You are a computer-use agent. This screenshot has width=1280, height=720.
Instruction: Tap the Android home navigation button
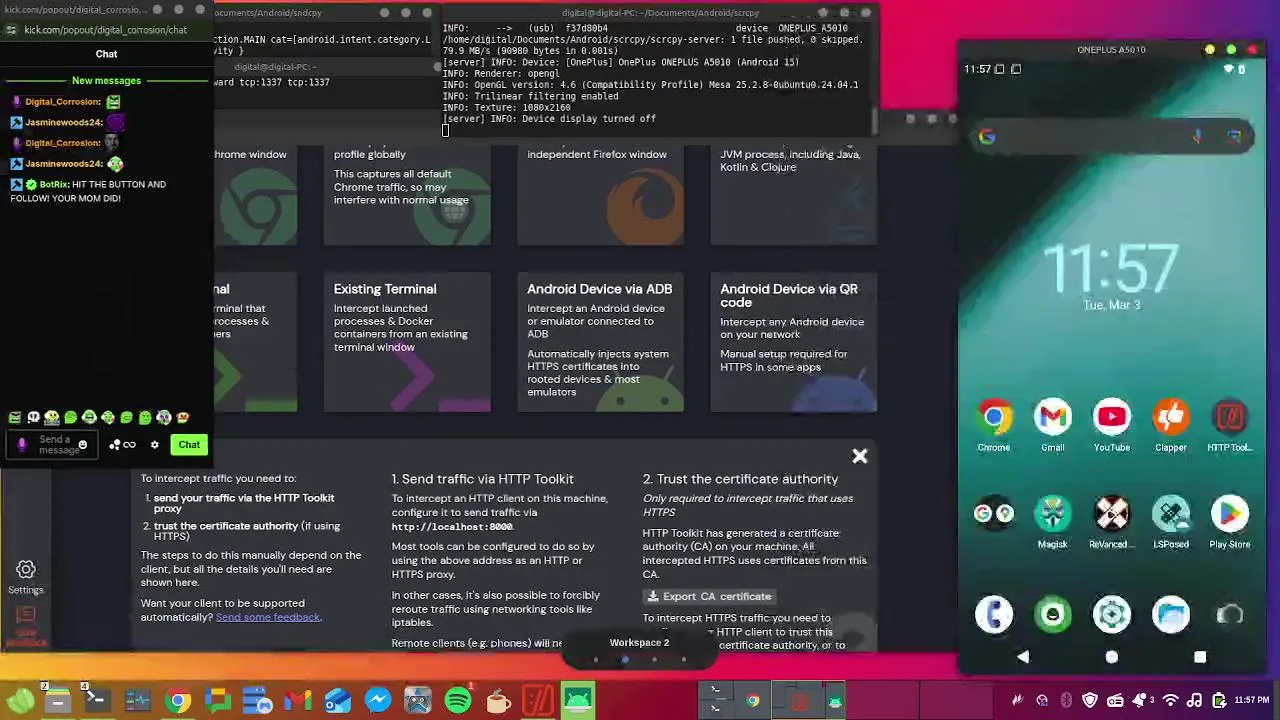[x=1112, y=657]
